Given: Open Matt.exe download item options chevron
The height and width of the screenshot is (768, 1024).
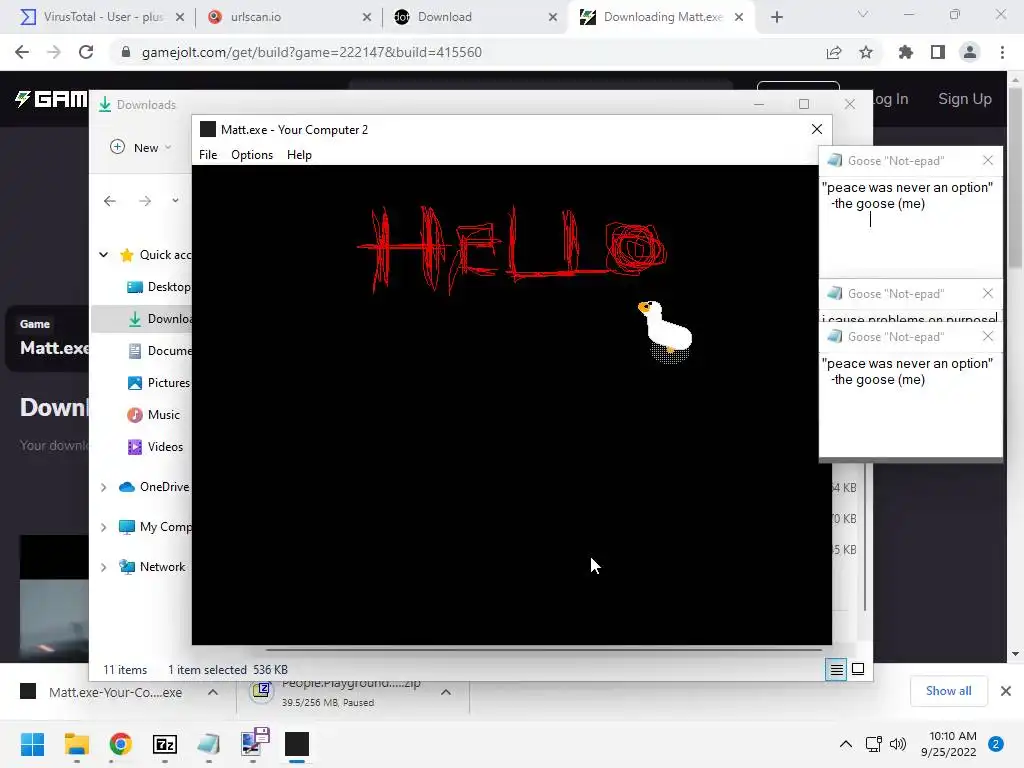Looking at the screenshot, I should [x=213, y=692].
